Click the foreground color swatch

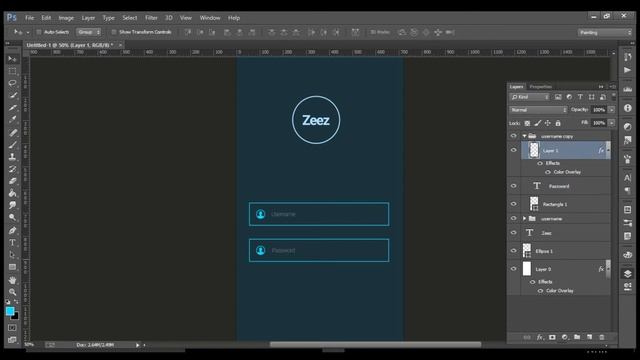[x=10, y=311]
